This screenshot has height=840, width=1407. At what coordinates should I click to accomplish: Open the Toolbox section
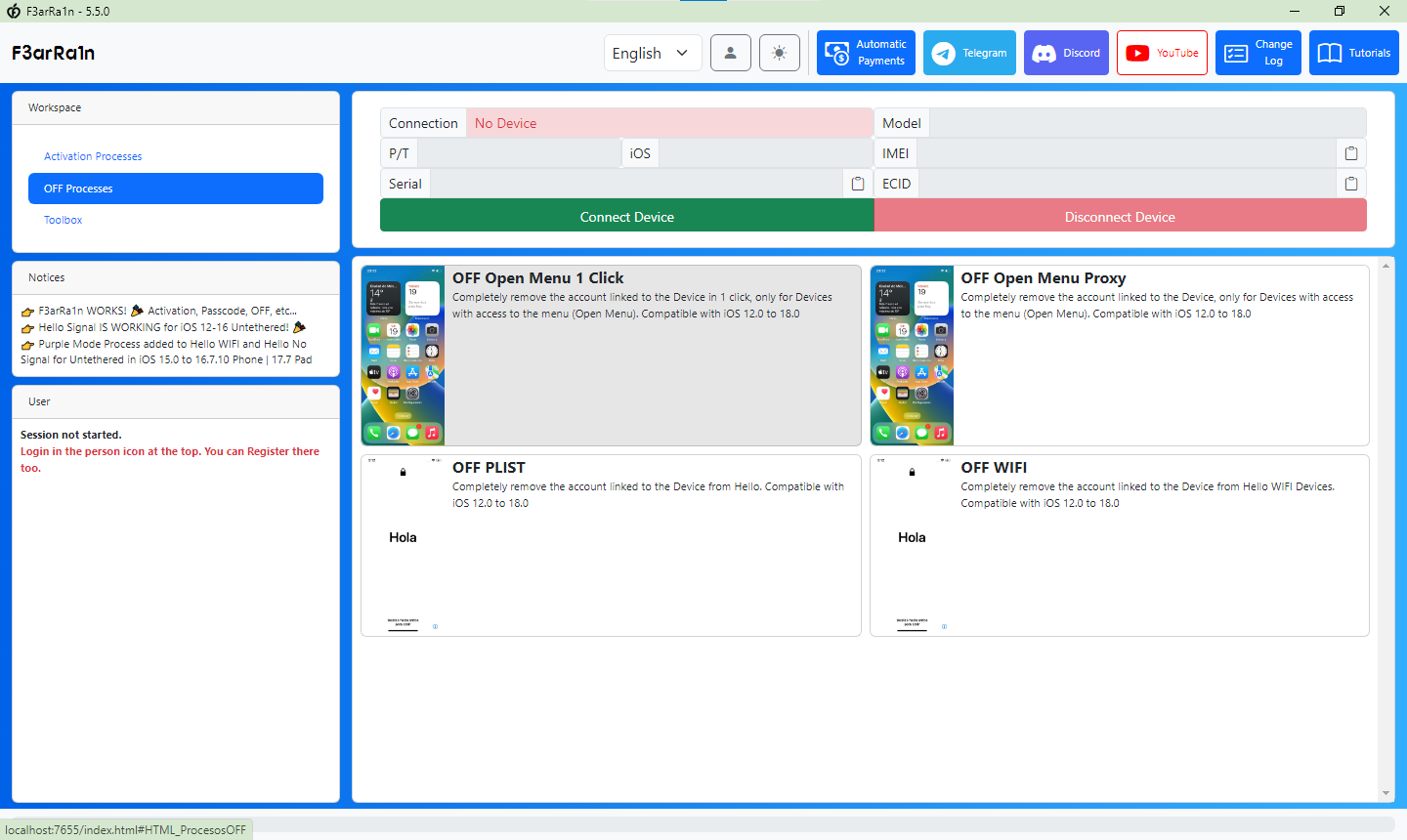63,220
